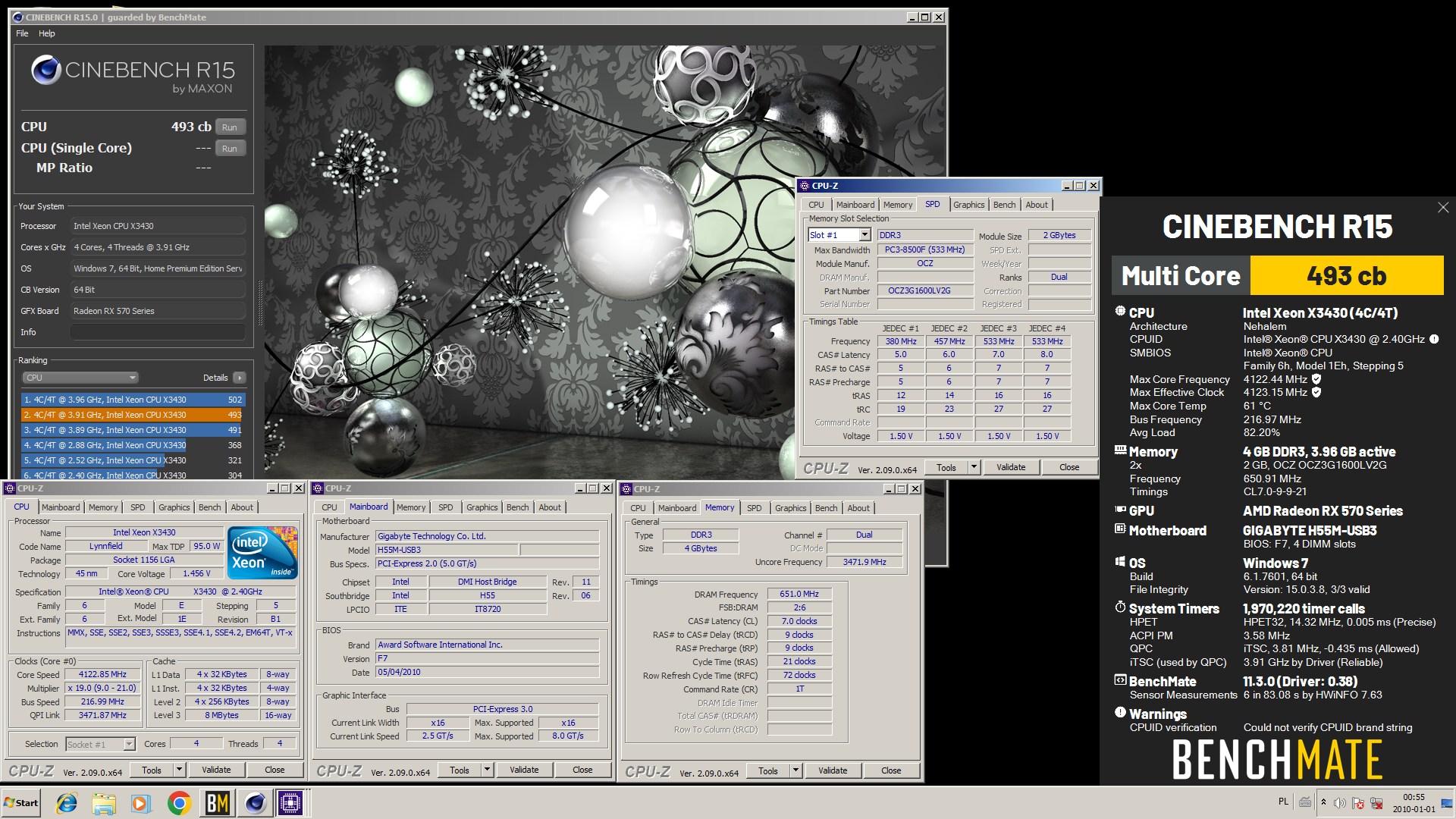This screenshot has width=1456, height=819.
Task: Click the Cinebench R15 sphere logo
Action: point(46,71)
